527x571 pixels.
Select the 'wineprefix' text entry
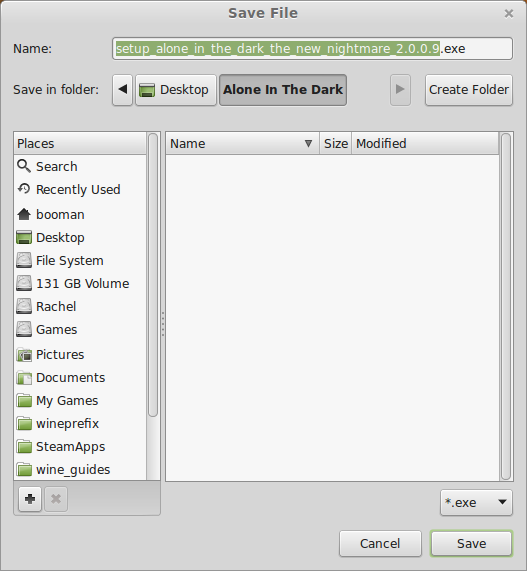coord(68,424)
